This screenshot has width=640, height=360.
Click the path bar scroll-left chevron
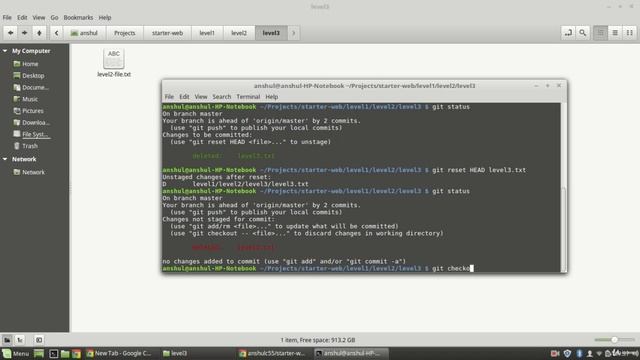[x=56, y=33]
